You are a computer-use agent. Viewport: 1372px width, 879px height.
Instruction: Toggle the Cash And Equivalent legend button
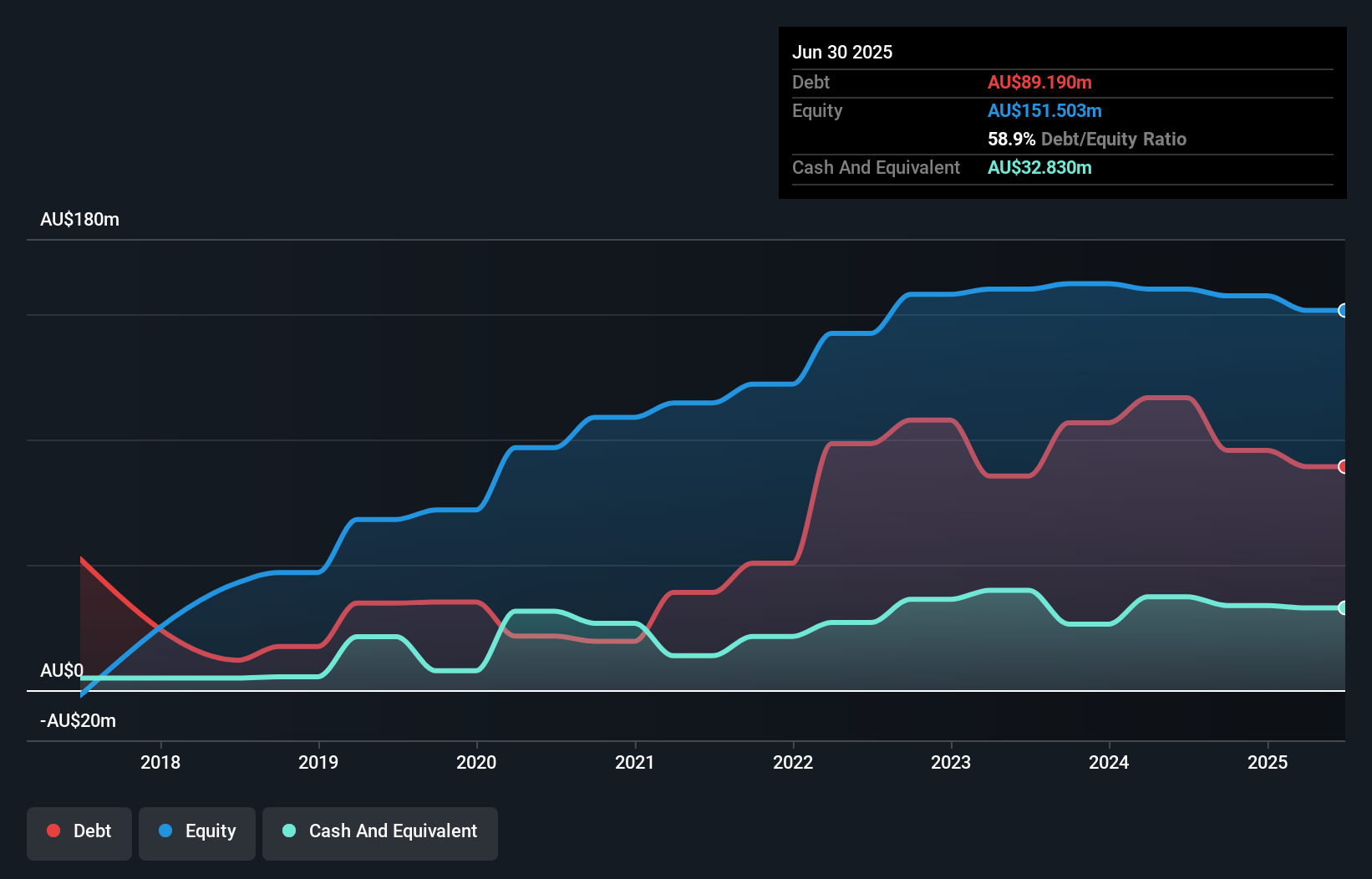380,833
